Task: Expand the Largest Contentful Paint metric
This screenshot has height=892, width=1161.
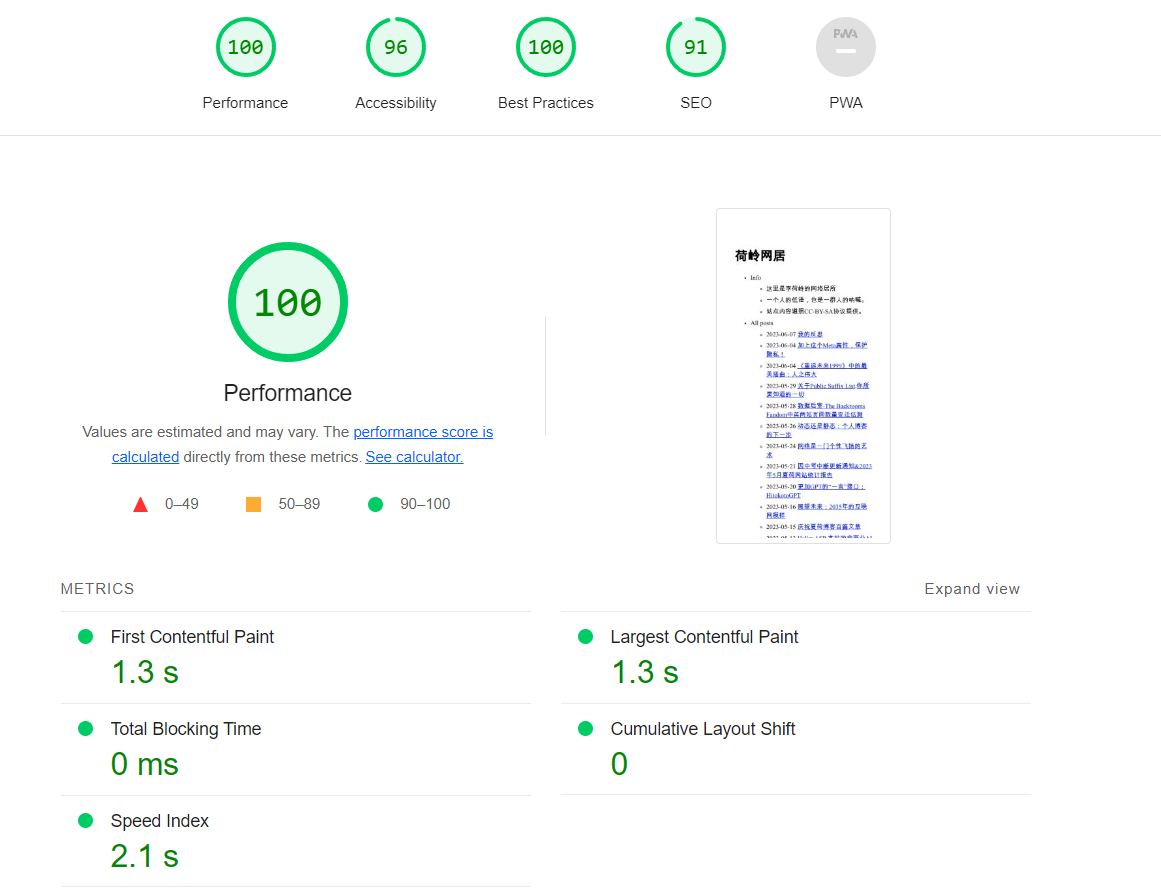Action: pos(704,637)
